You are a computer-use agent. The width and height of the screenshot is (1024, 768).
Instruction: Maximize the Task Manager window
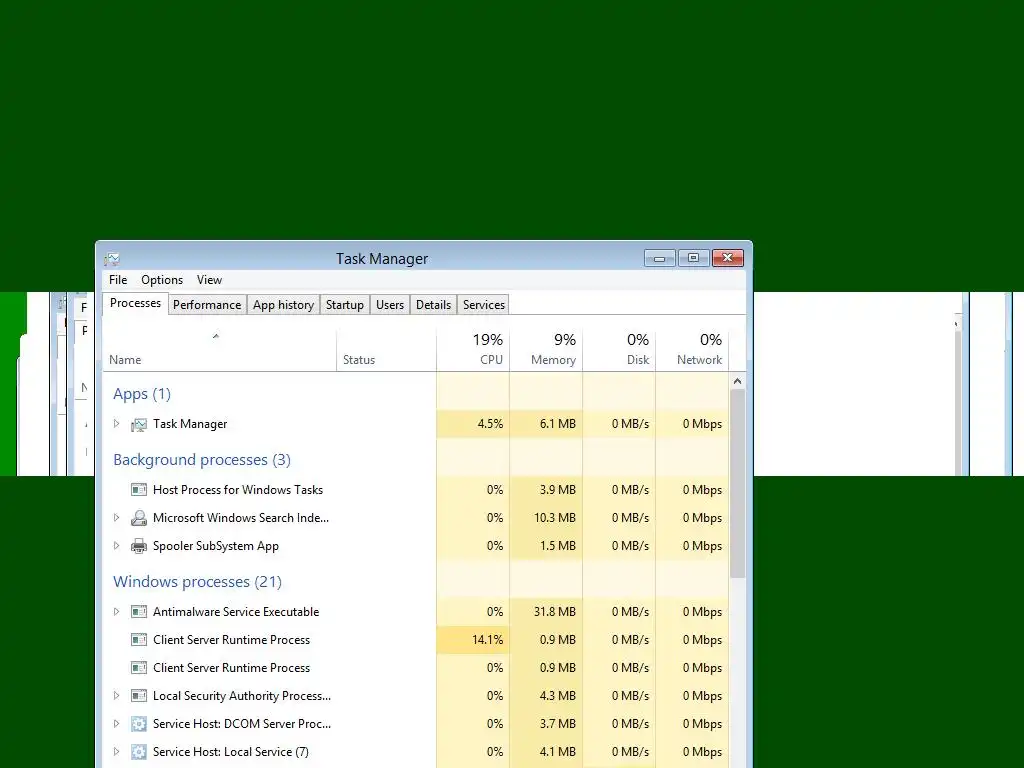tap(694, 259)
